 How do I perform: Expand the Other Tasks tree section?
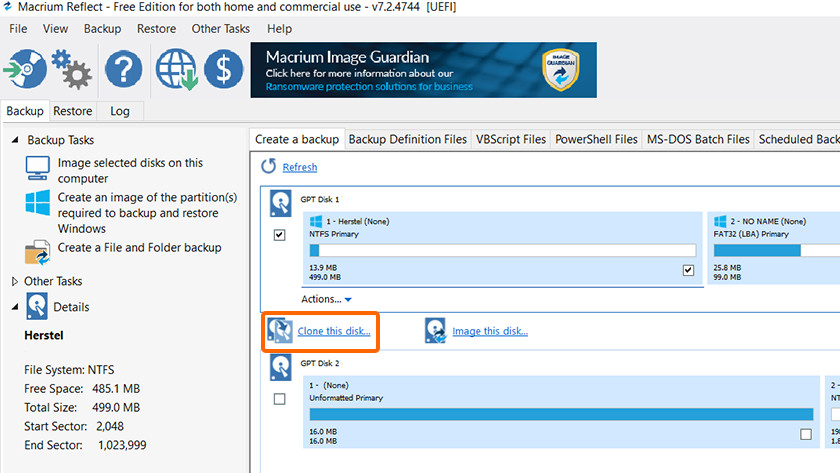point(14,281)
